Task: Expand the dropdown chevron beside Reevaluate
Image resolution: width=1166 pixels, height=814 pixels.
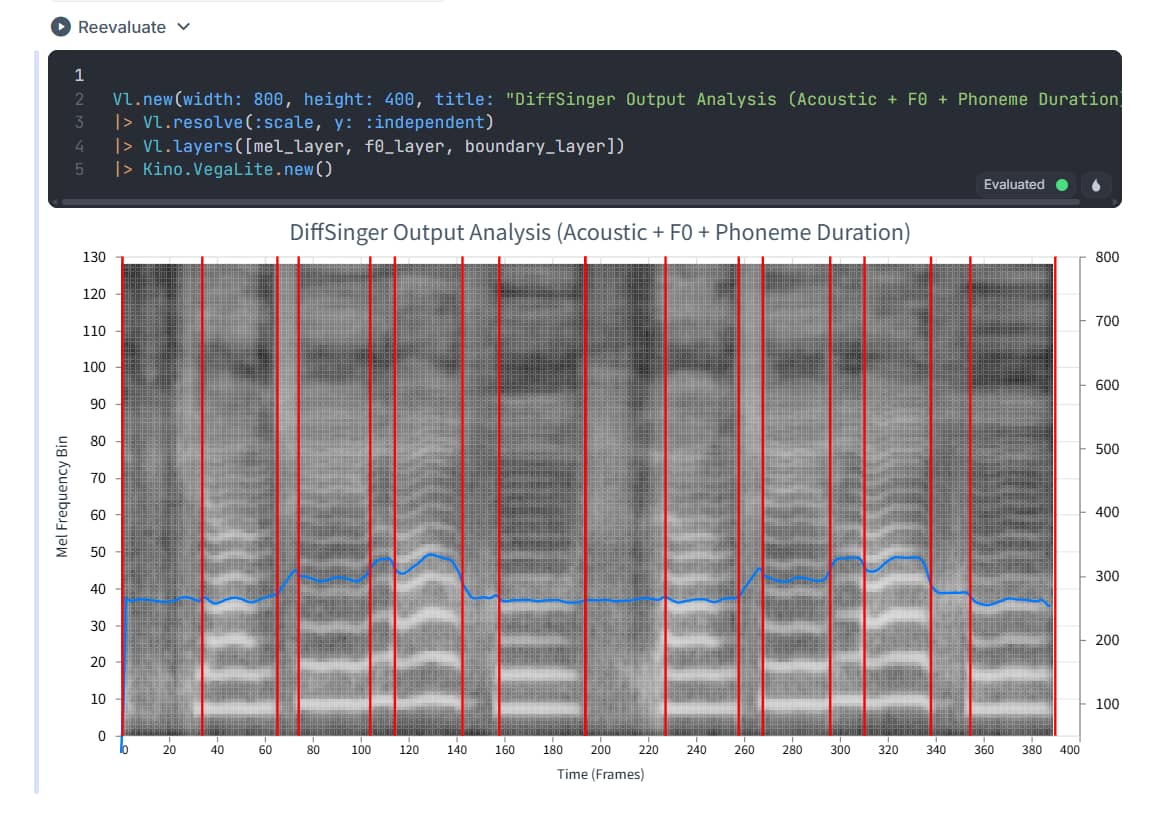Action: [183, 27]
